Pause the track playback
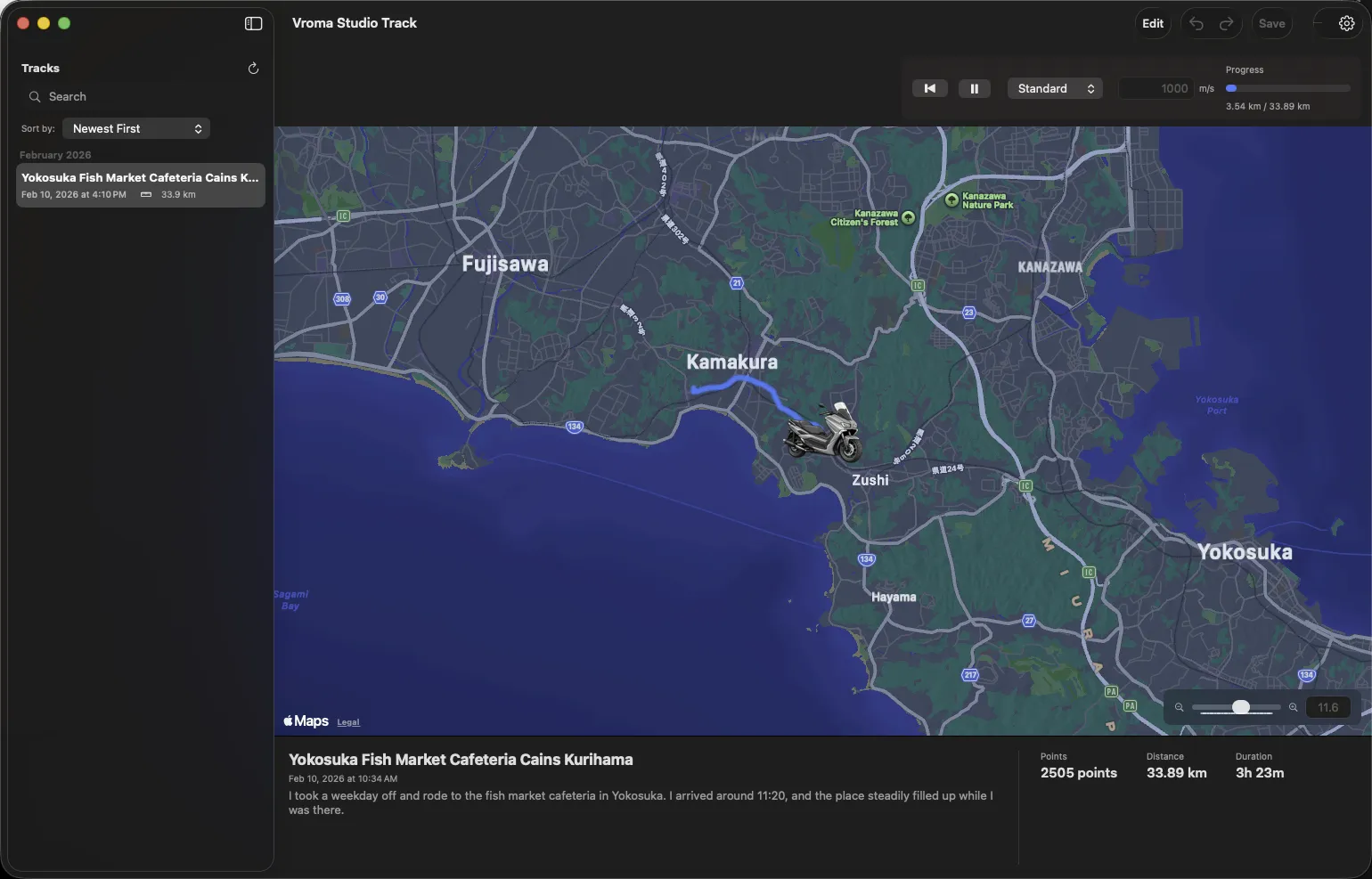 tap(974, 89)
